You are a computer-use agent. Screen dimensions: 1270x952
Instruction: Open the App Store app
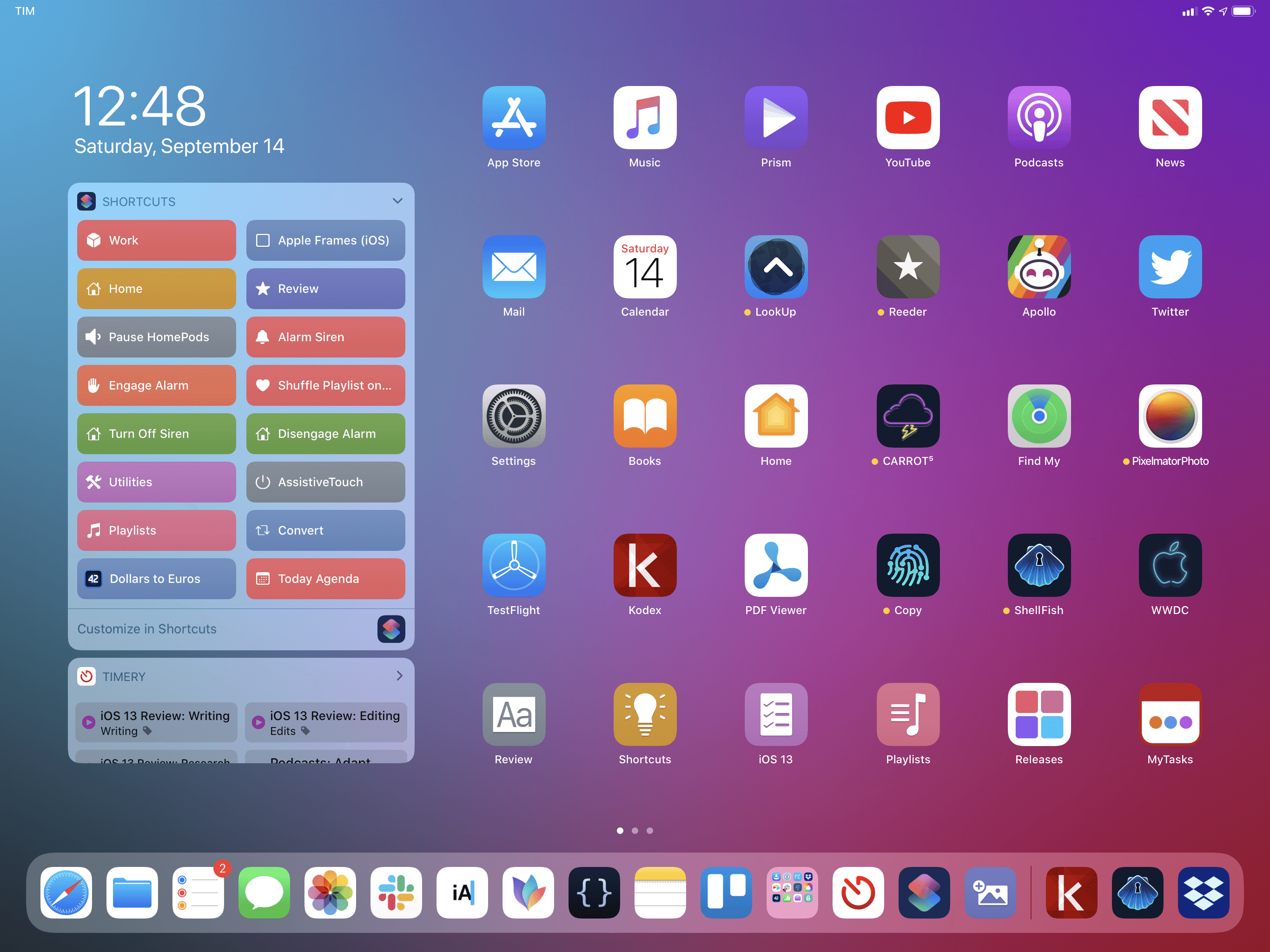[x=514, y=118]
